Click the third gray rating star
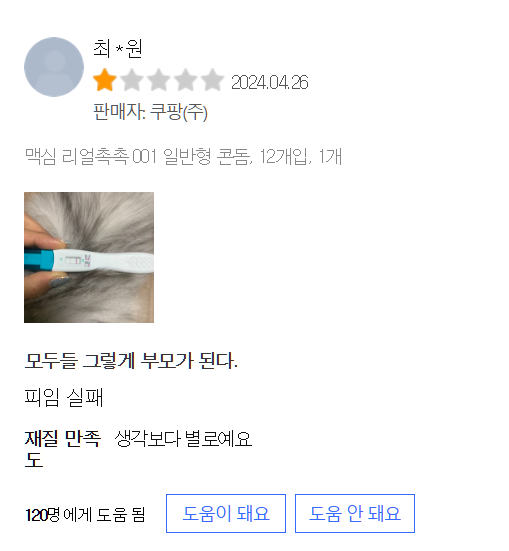This screenshot has width=509, height=551. pyautogui.click(x=159, y=80)
